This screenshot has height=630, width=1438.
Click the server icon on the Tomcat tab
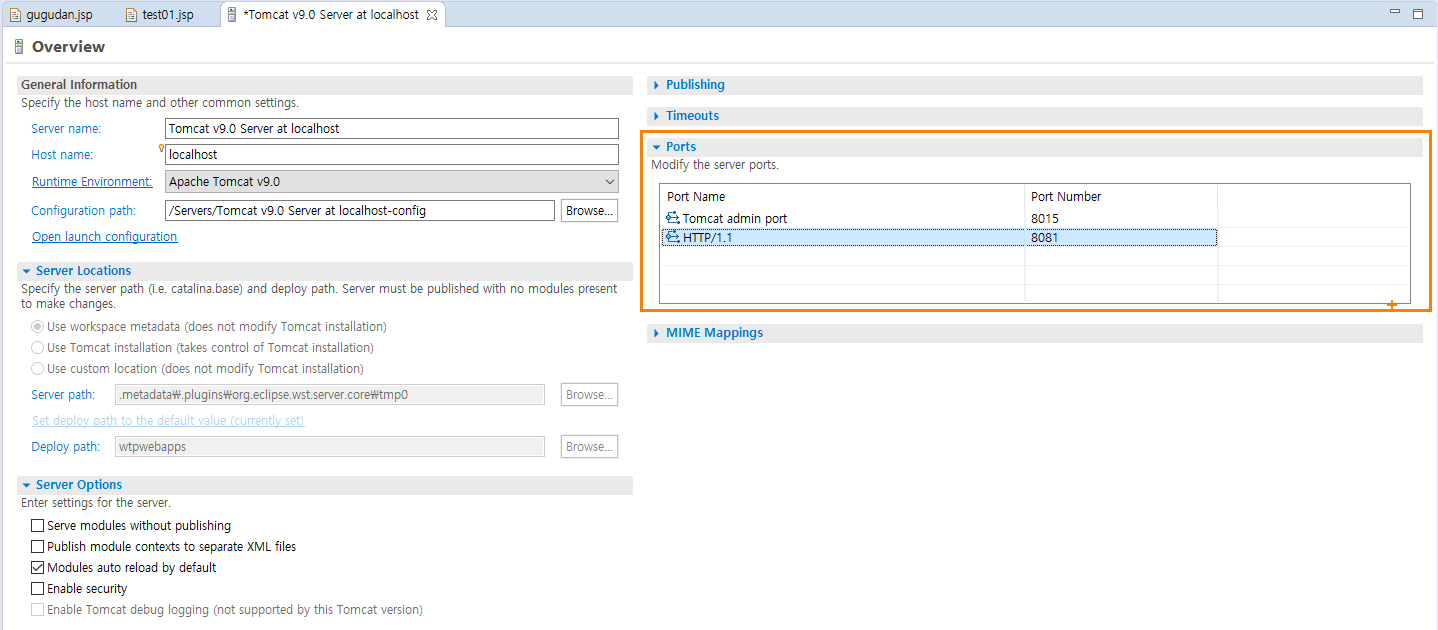(232, 15)
